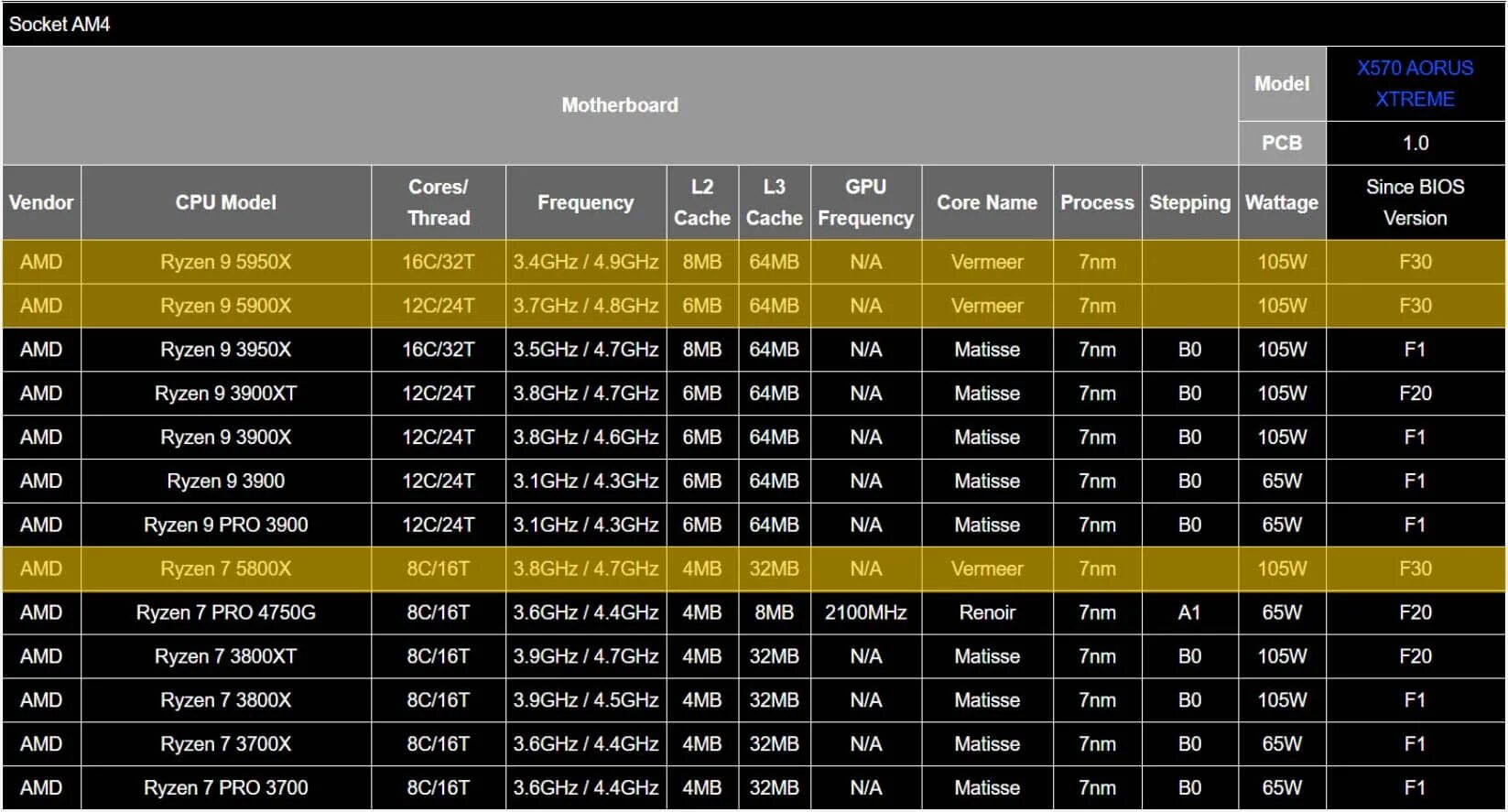Click the A1 stepping cell

click(1190, 612)
